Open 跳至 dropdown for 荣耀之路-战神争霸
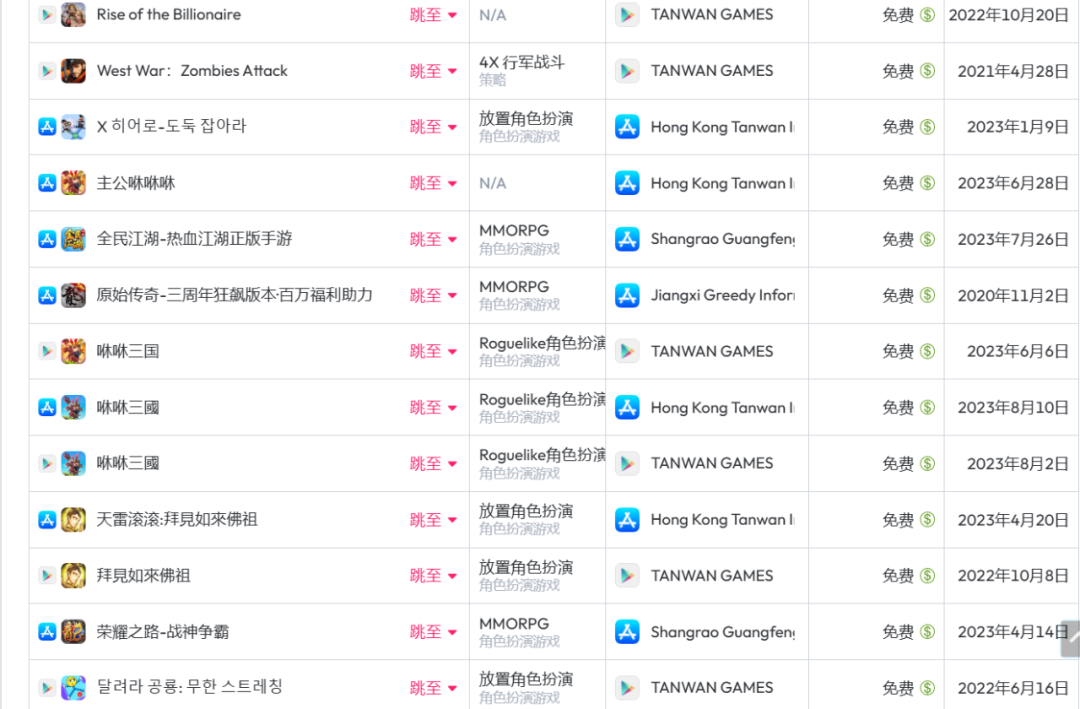This screenshot has width=1080, height=709. [x=433, y=632]
